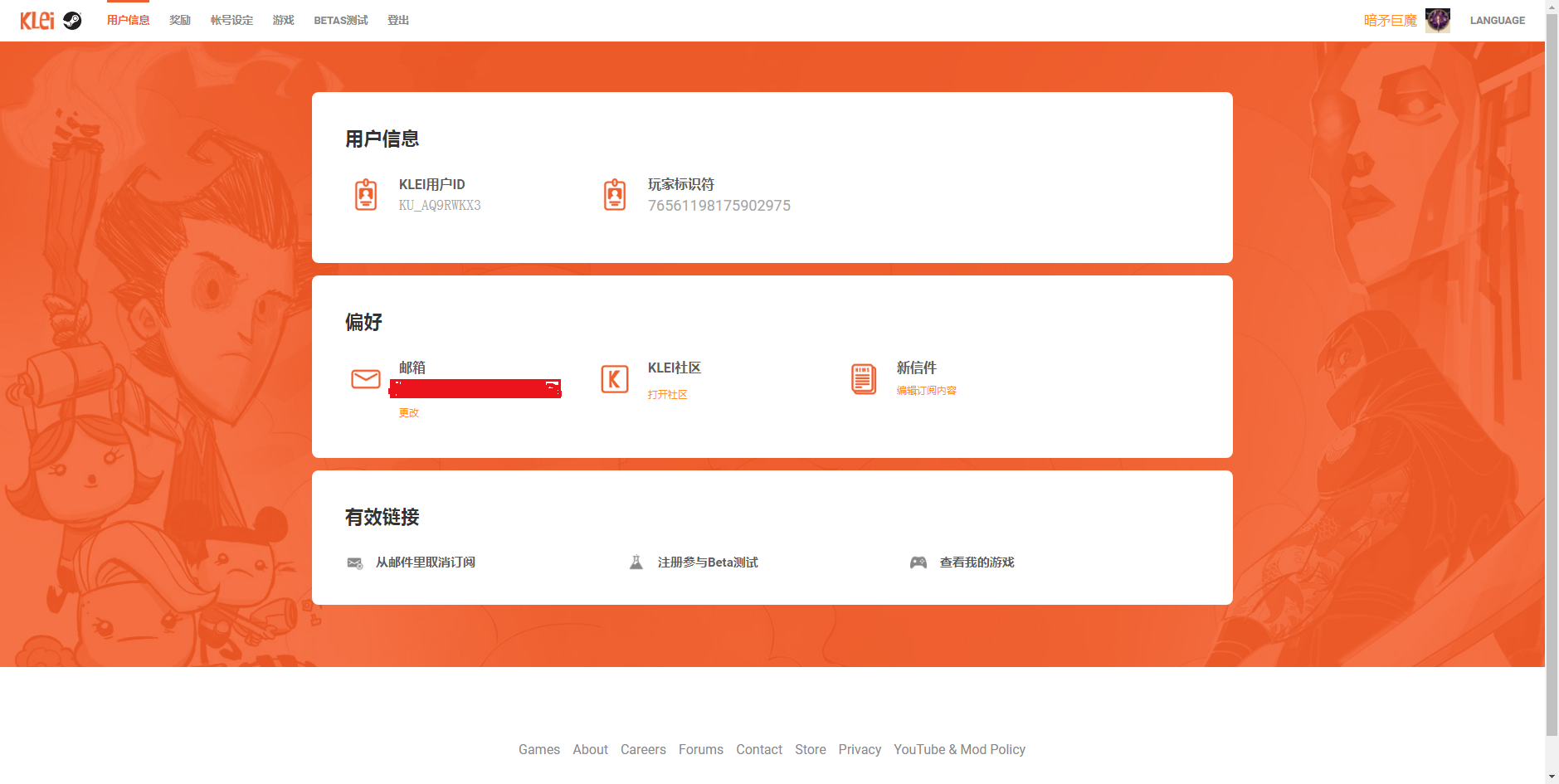Click the page vertical scrollbar
Screen dimensions: 1559x784
coord(1552,373)
